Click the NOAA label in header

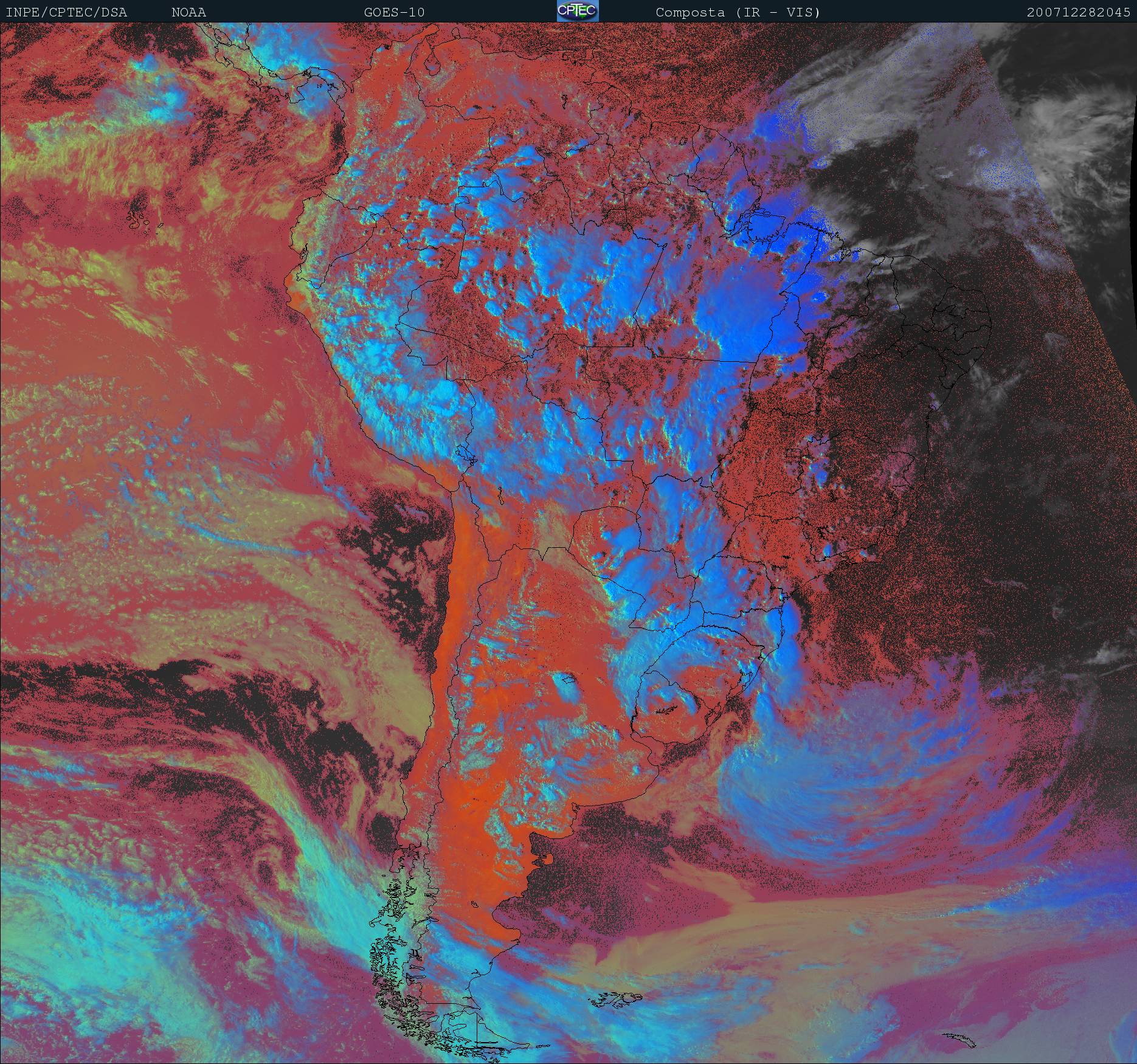(x=188, y=12)
